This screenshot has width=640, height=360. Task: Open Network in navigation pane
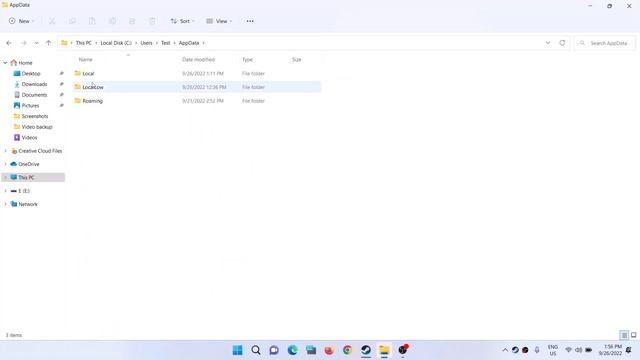[x=28, y=204]
